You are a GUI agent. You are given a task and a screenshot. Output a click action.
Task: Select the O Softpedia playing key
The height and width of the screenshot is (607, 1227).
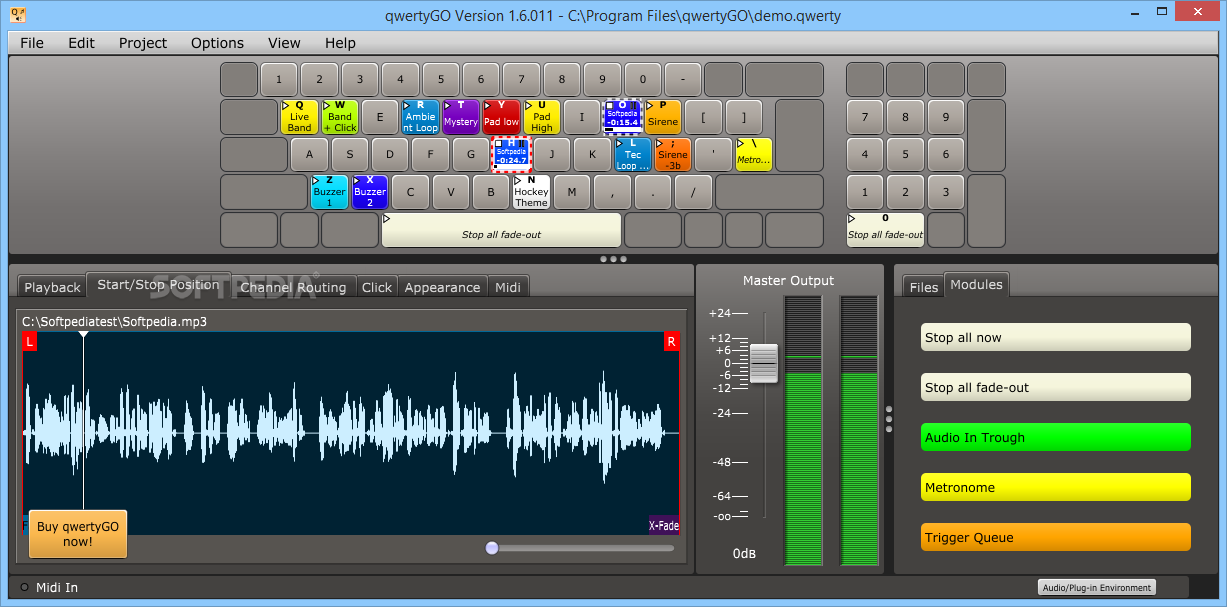(622, 117)
